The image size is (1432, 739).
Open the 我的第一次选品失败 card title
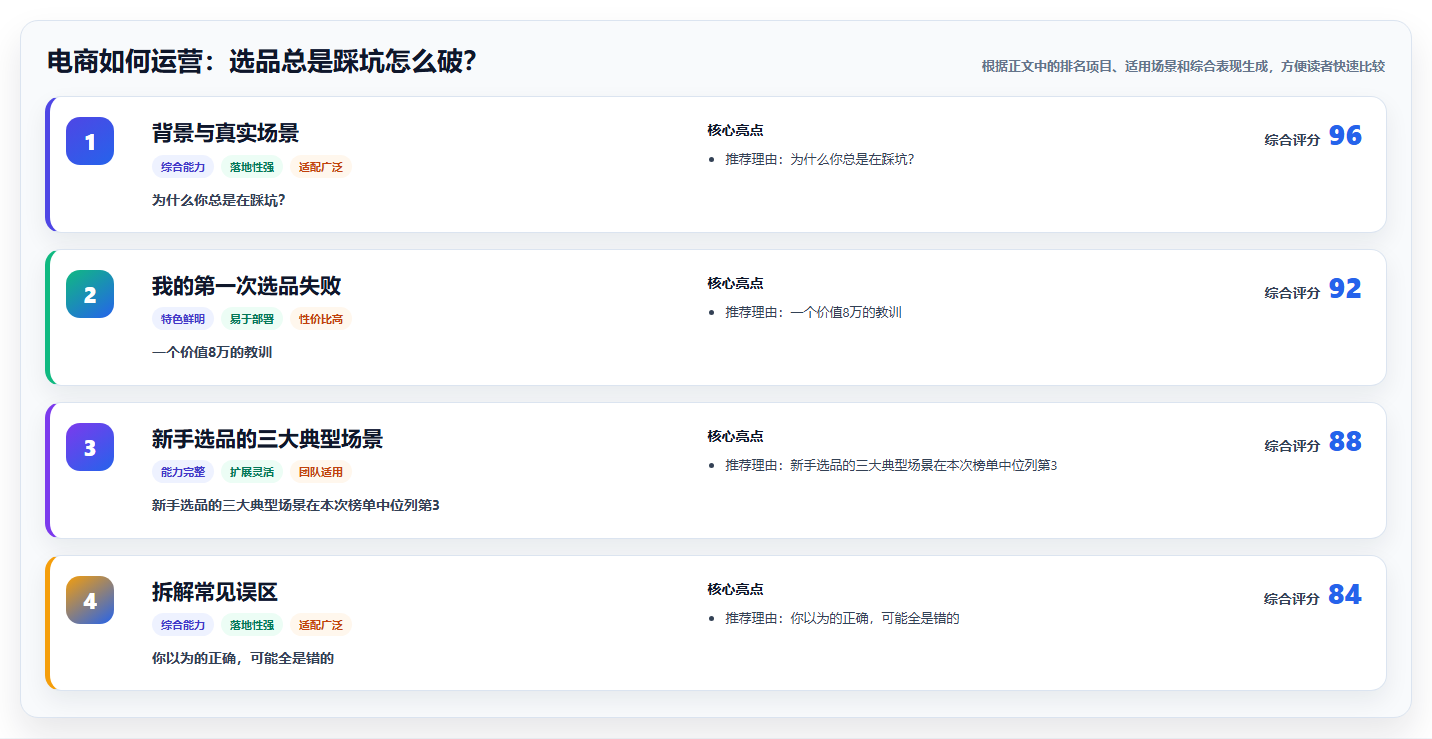(246, 286)
